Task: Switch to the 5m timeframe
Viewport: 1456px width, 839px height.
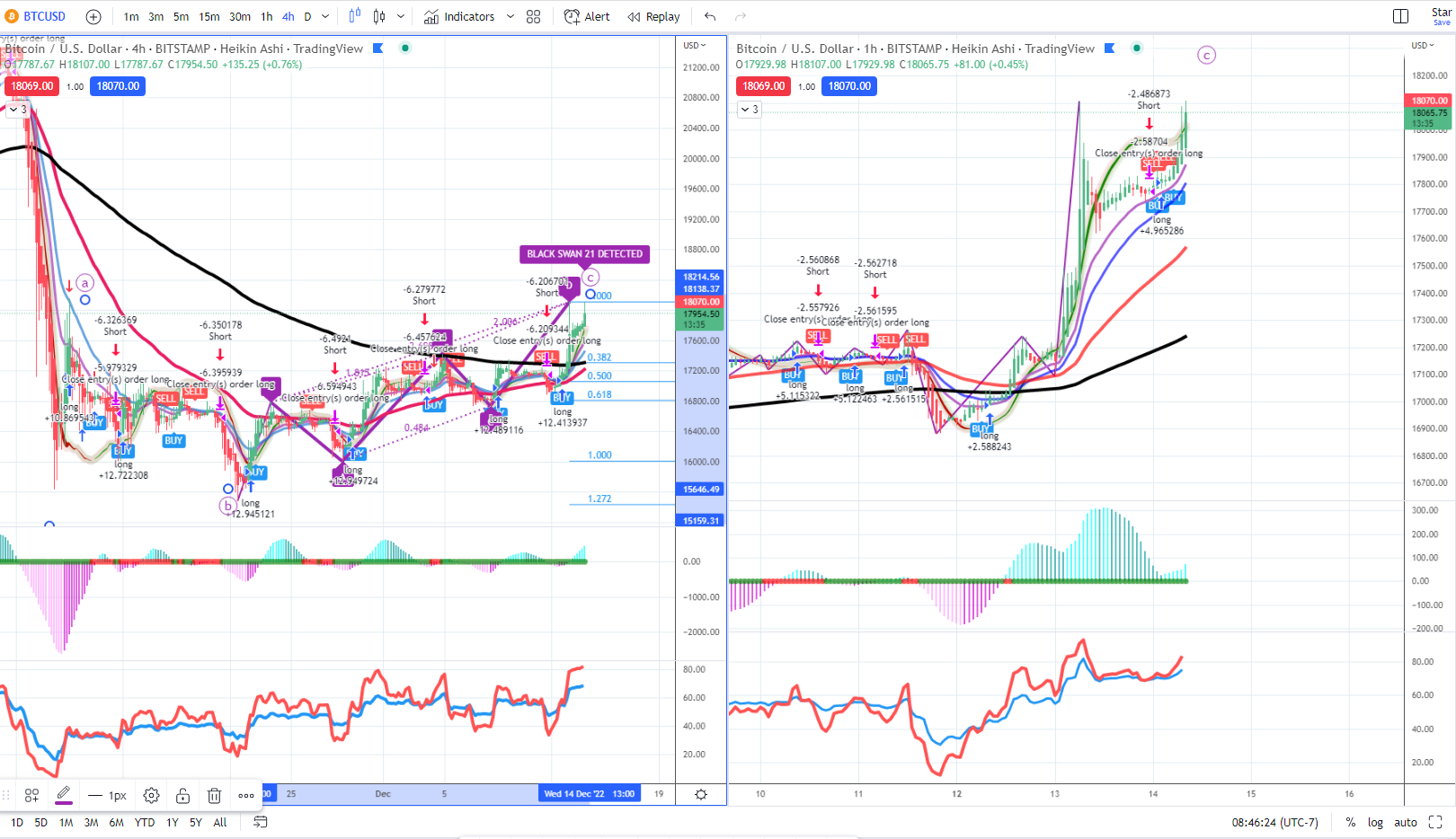Action: pyautogui.click(x=182, y=16)
